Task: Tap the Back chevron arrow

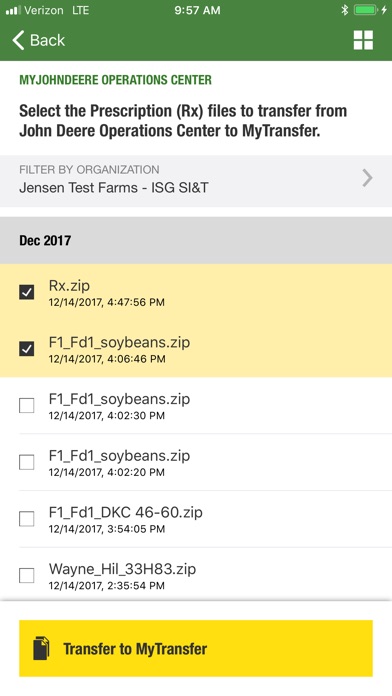Action: point(18,40)
